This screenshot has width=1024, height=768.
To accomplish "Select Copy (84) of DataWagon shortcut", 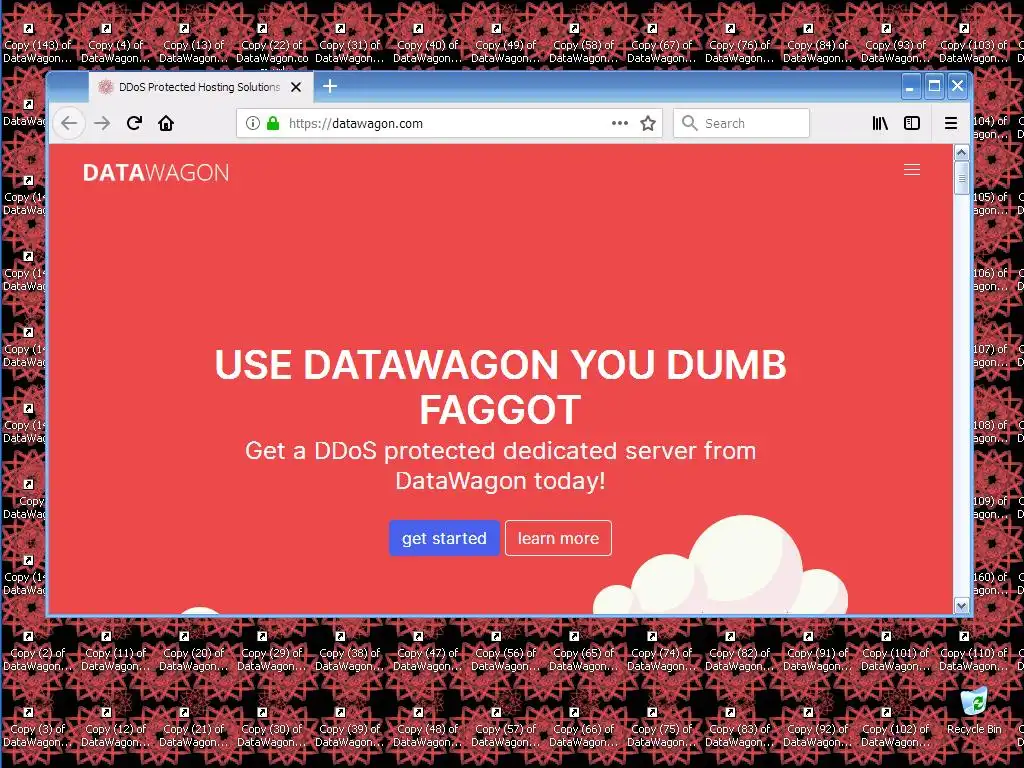I will point(818,43).
